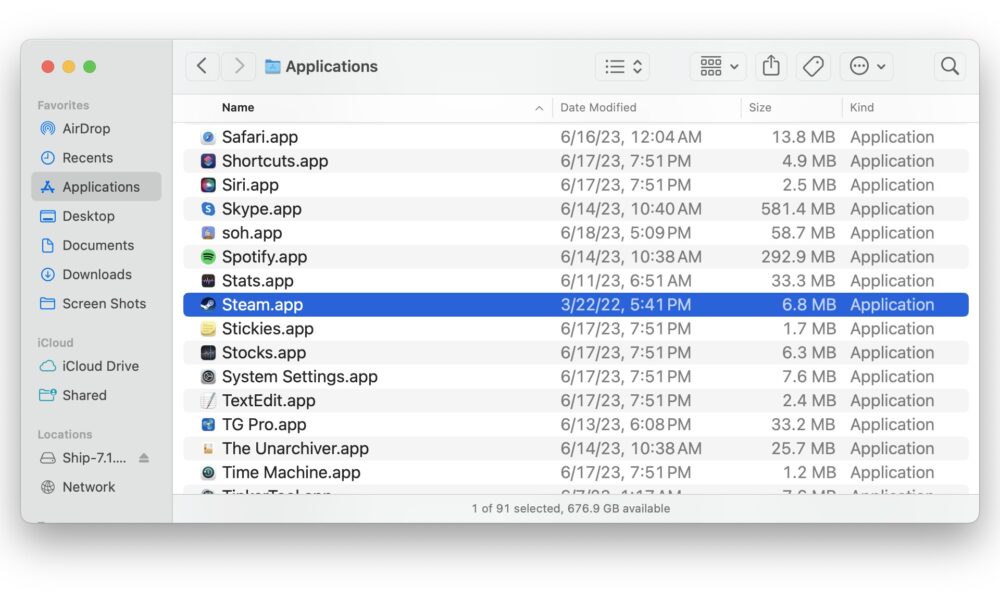Select the Time Machine.app file name
Screen dimensions: 1000x600
pyautogui.click(x=291, y=472)
